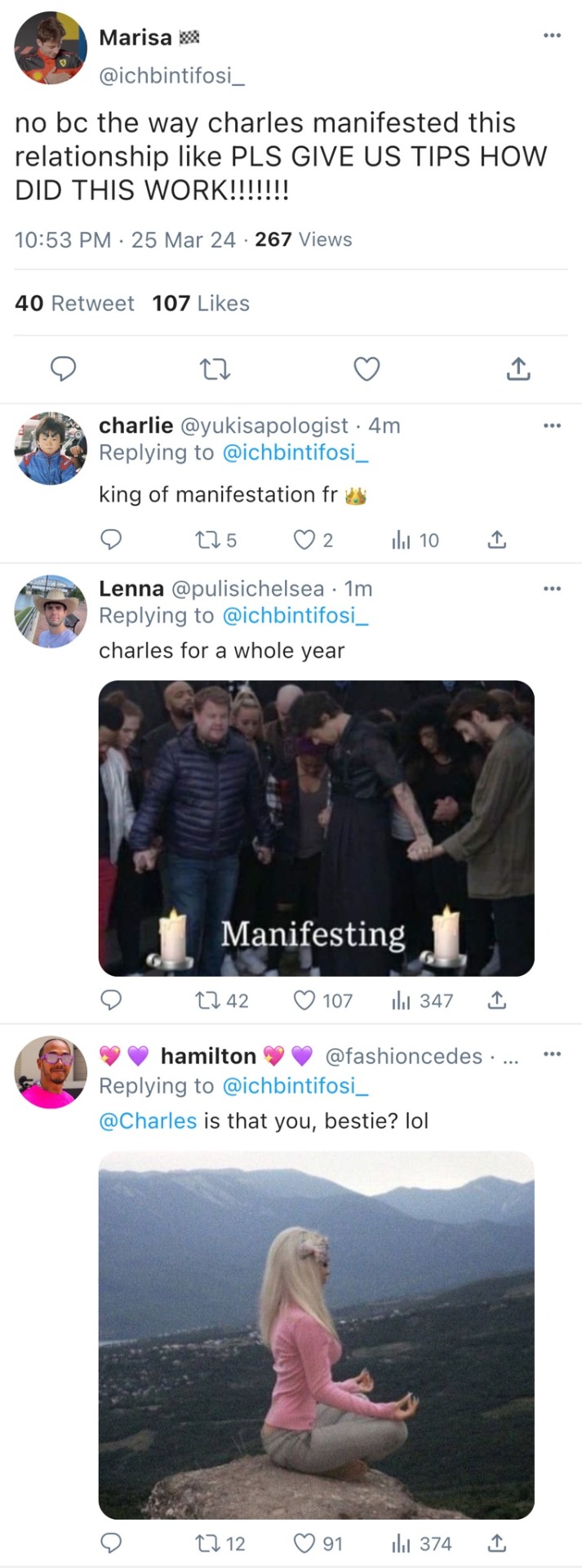Viewport: 582px width, 1568px height.
Task: Open more options on Lenna's reply
Action: [553, 588]
